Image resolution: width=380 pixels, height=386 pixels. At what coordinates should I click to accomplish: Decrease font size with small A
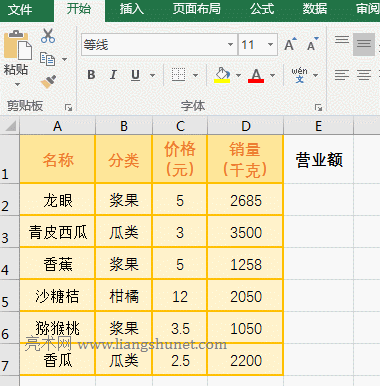pyautogui.click(x=312, y=44)
